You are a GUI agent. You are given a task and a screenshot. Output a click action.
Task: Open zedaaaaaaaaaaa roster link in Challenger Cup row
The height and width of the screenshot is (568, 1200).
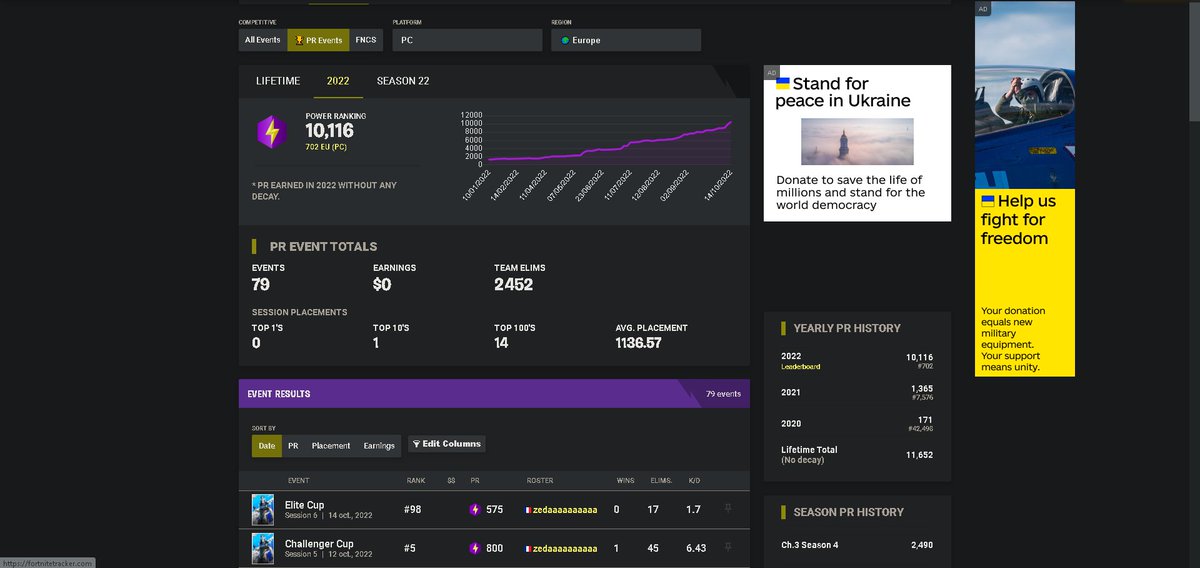tap(565, 548)
